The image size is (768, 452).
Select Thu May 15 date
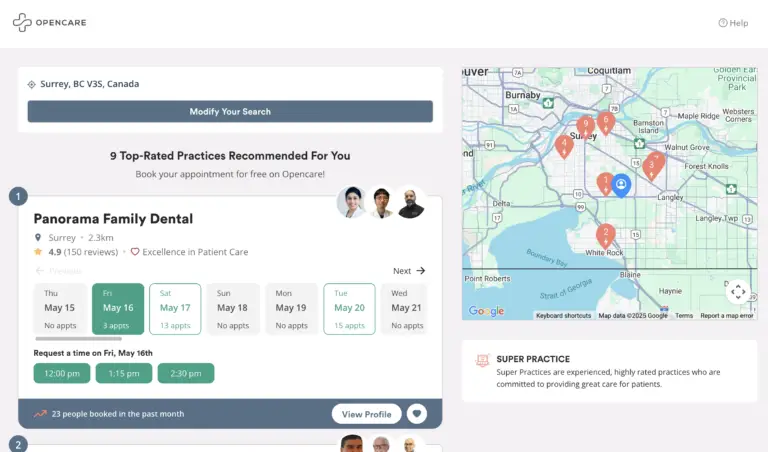coord(60,309)
